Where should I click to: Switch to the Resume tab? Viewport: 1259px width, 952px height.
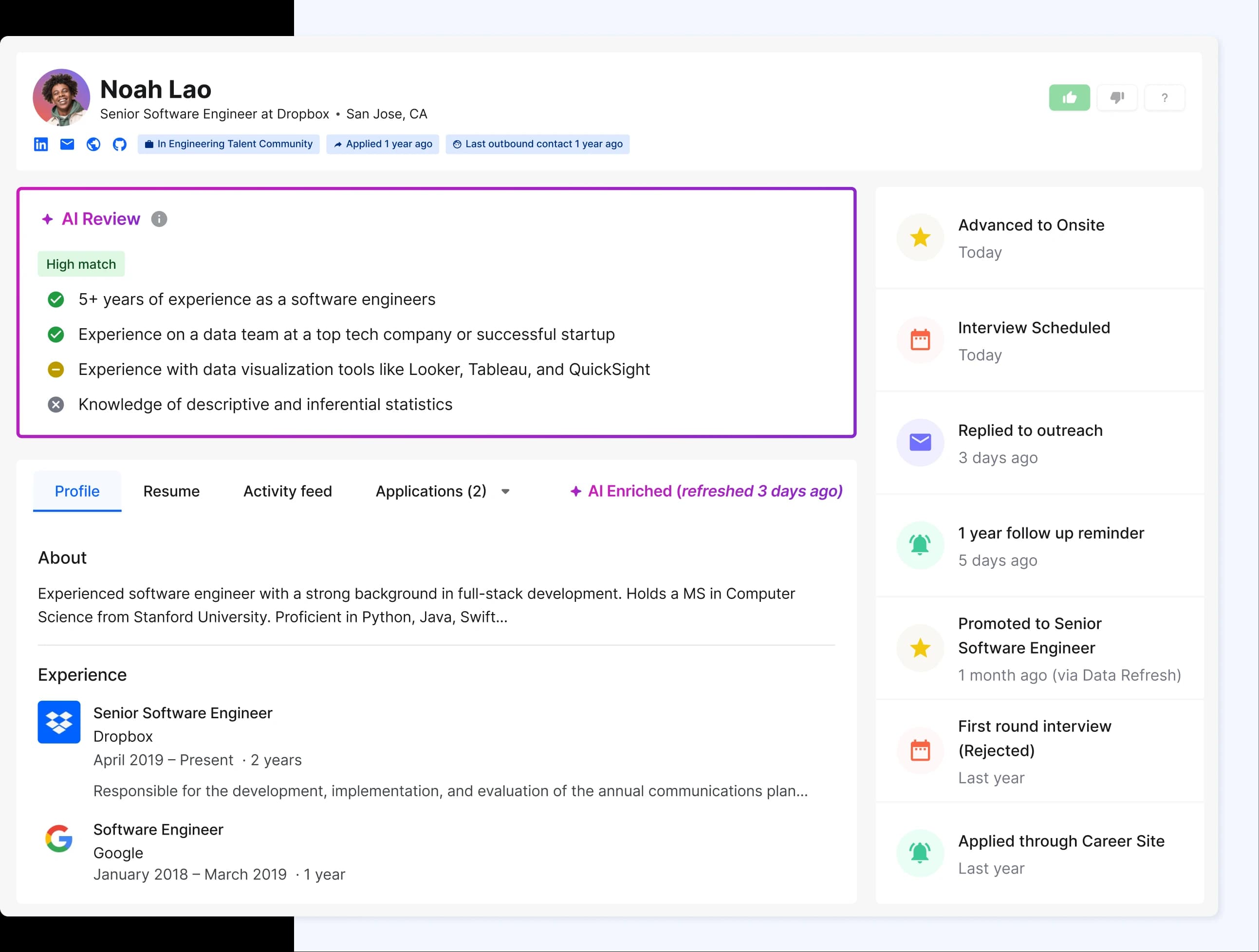point(171,491)
